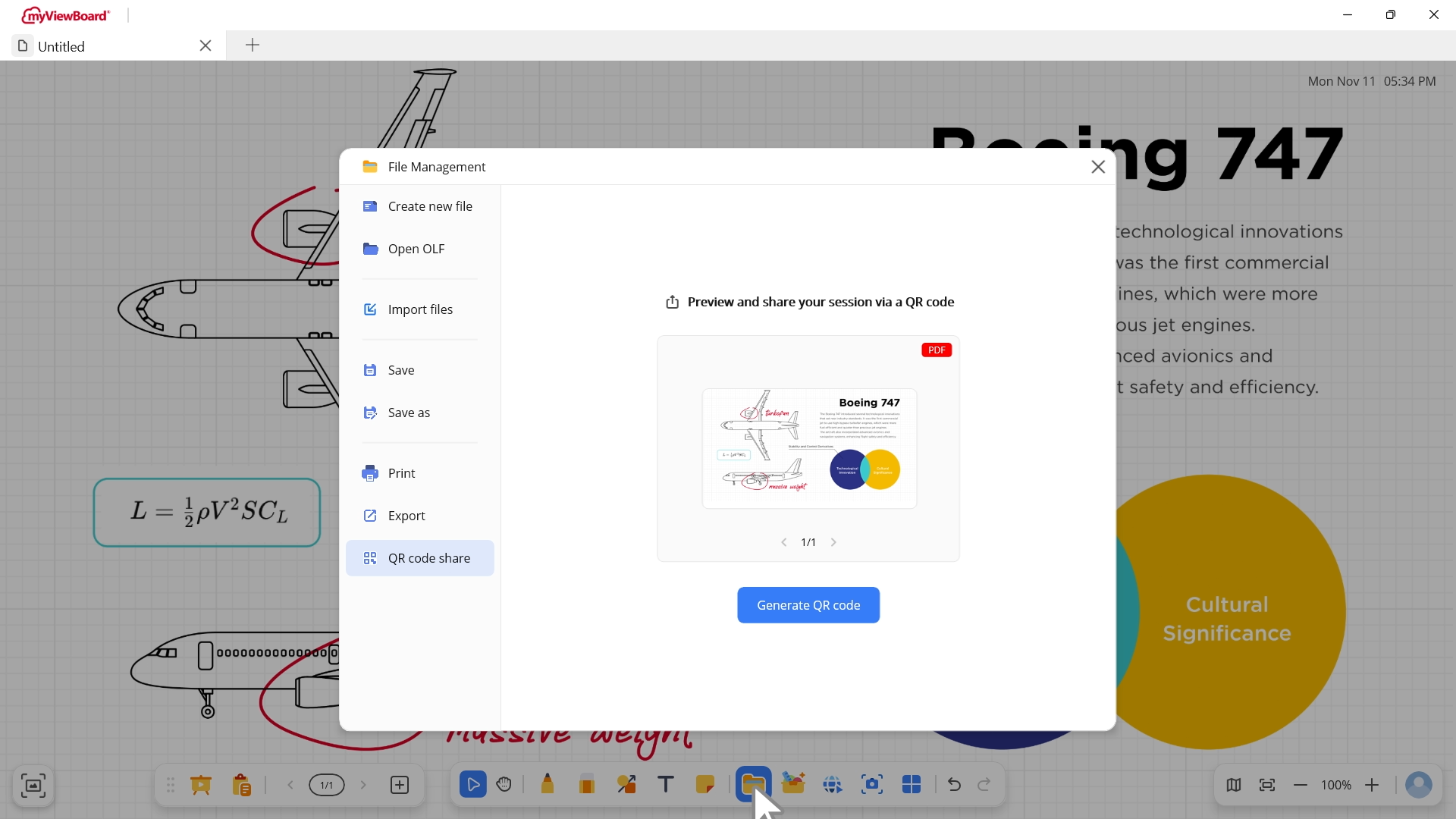Add a sticky note tool
This screenshot has height=819, width=1456.
click(705, 785)
